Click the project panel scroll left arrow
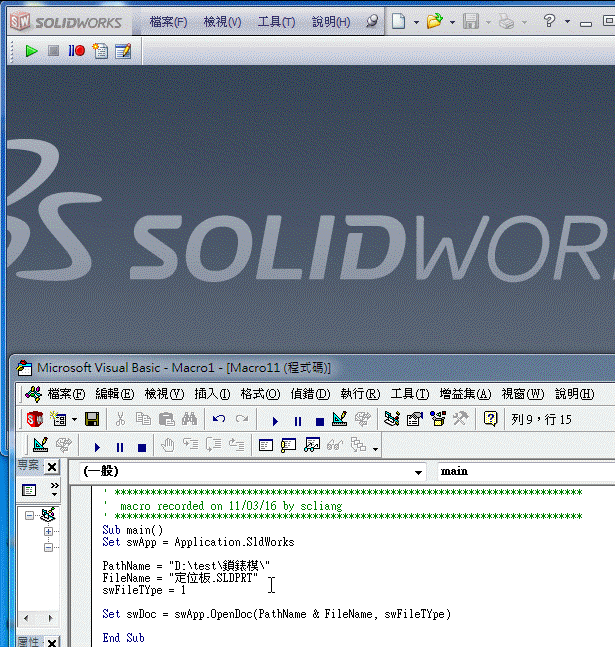This screenshot has width=615, height=647. (26, 618)
